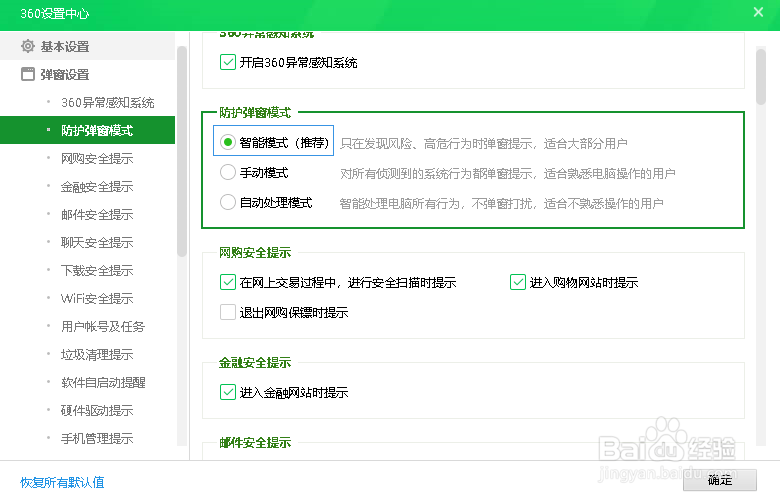Toggle 进入金融网站时提示 checkbox

[228, 392]
